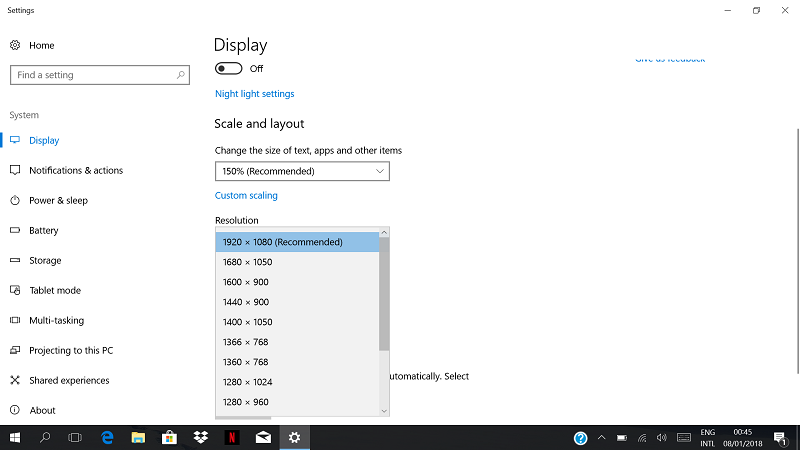
Task: Click the resolution list scrollbar thumb
Action: 384,294
